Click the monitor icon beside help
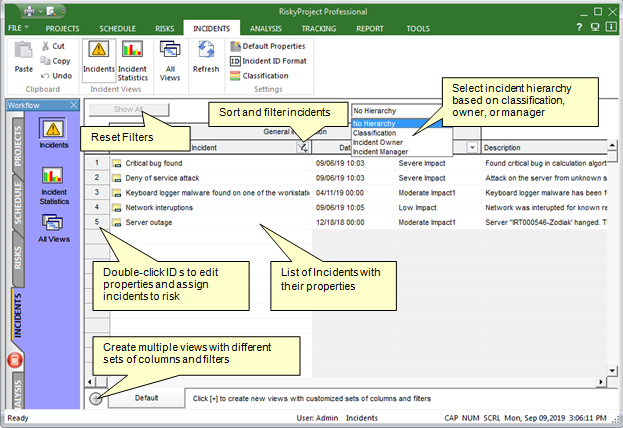This screenshot has width=623, height=428. pos(595,27)
